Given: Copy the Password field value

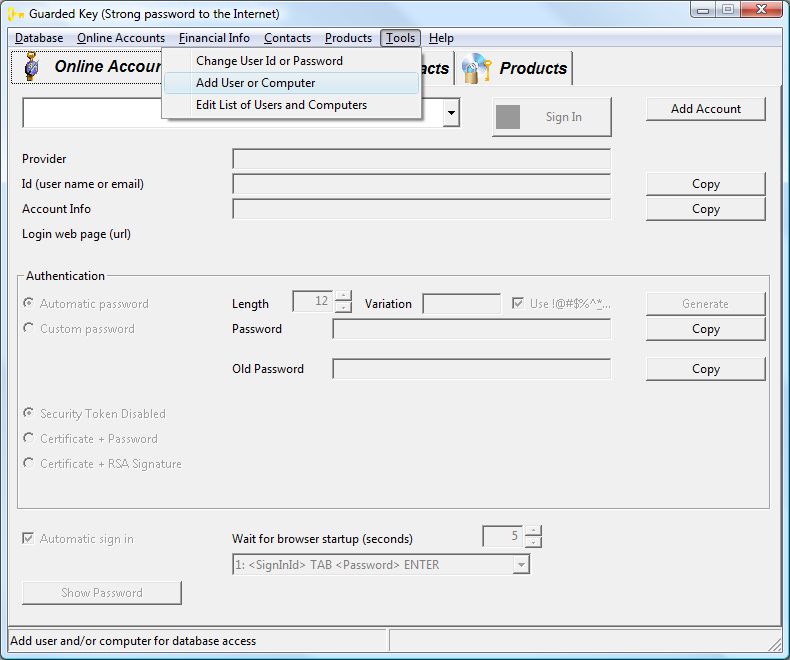Looking at the screenshot, I should (705, 329).
